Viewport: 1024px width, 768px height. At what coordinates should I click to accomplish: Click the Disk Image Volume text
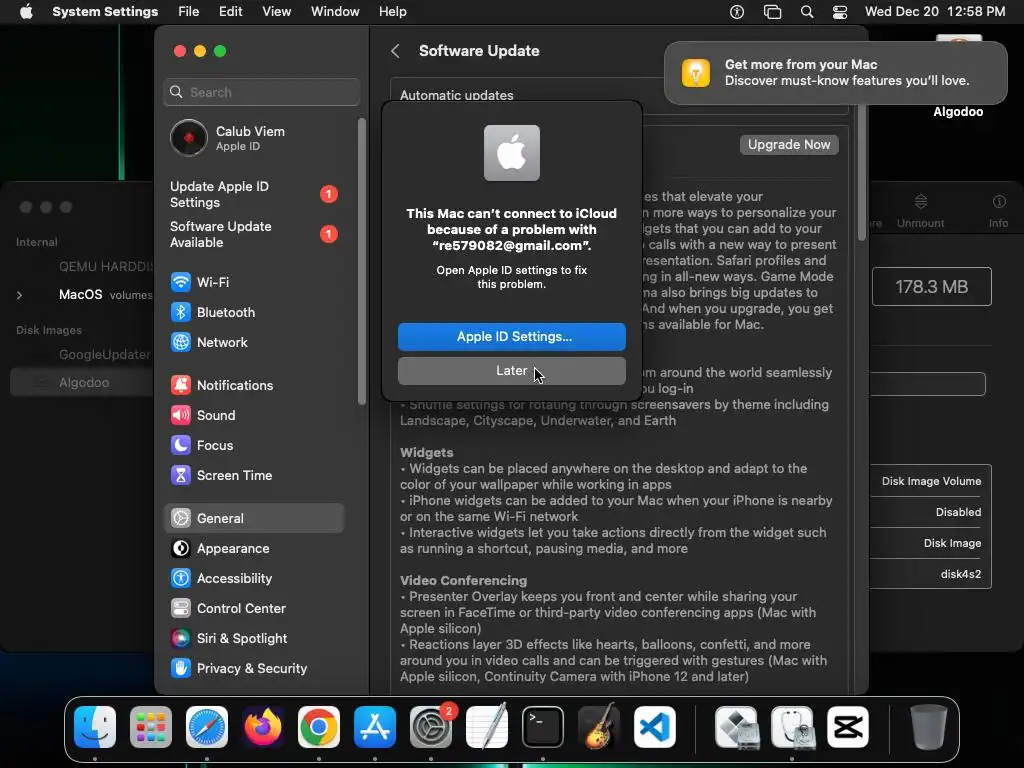coord(931,481)
